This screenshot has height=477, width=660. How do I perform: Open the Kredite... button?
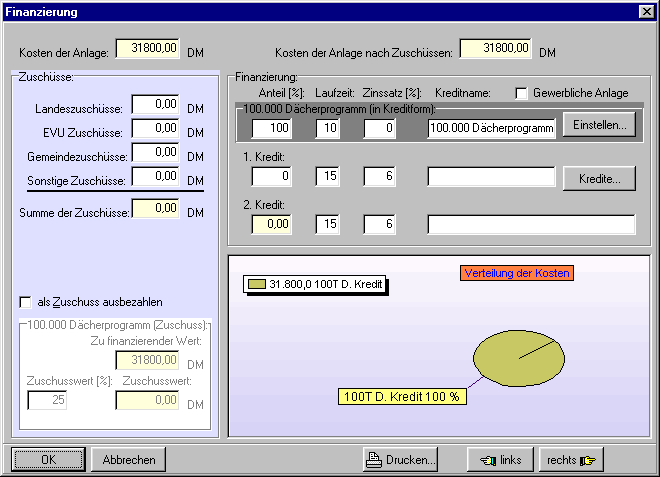coord(599,177)
